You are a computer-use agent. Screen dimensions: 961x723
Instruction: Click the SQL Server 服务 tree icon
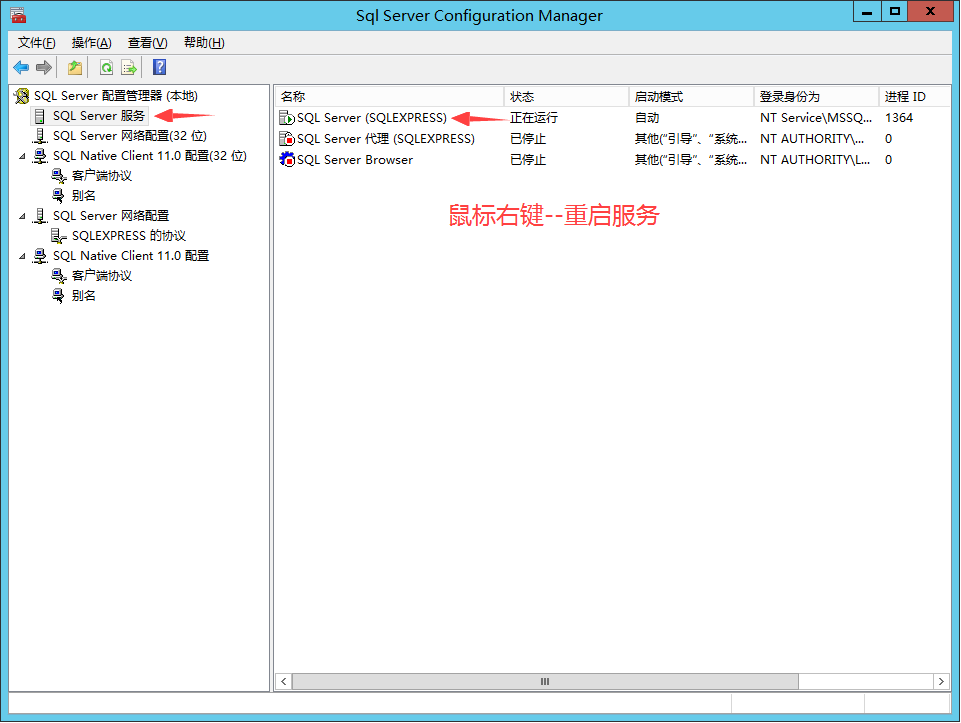pyautogui.click(x=40, y=116)
